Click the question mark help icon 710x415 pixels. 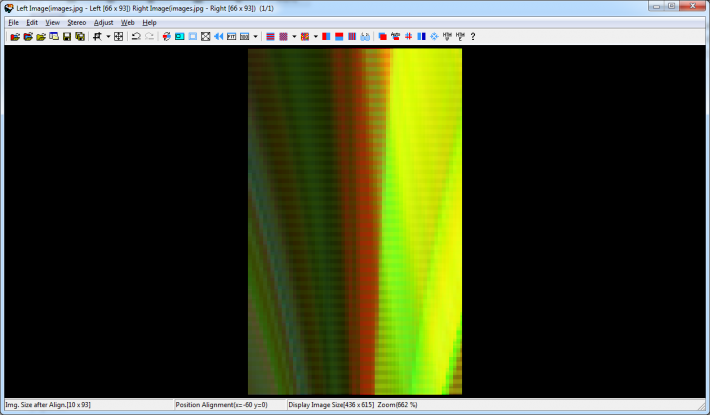point(473,37)
